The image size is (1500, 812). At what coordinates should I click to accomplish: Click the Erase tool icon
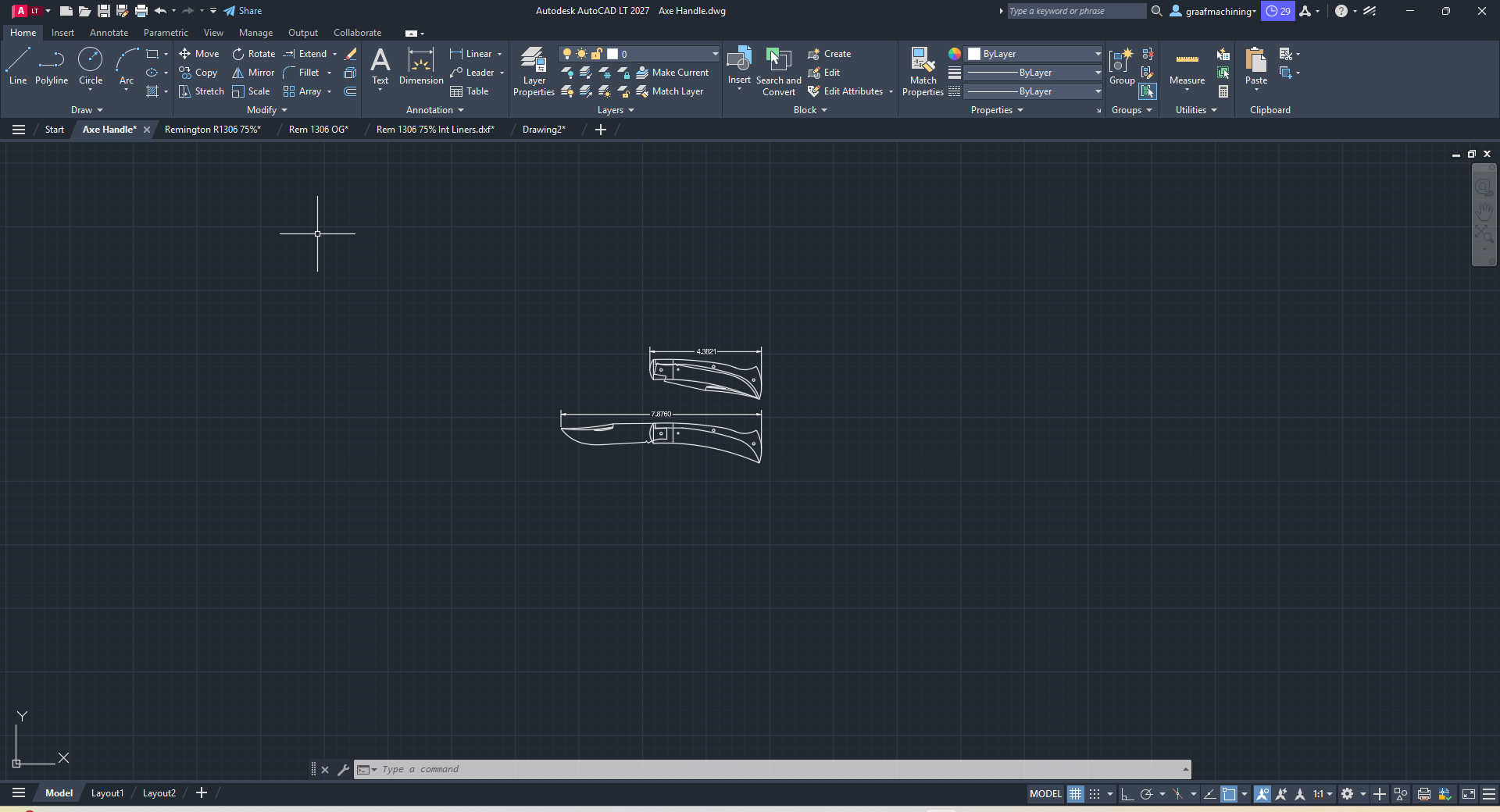pos(351,54)
